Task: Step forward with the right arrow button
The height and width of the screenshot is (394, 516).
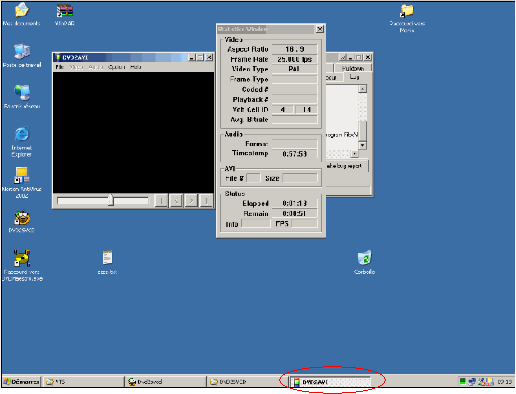Action: click(x=191, y=201)
